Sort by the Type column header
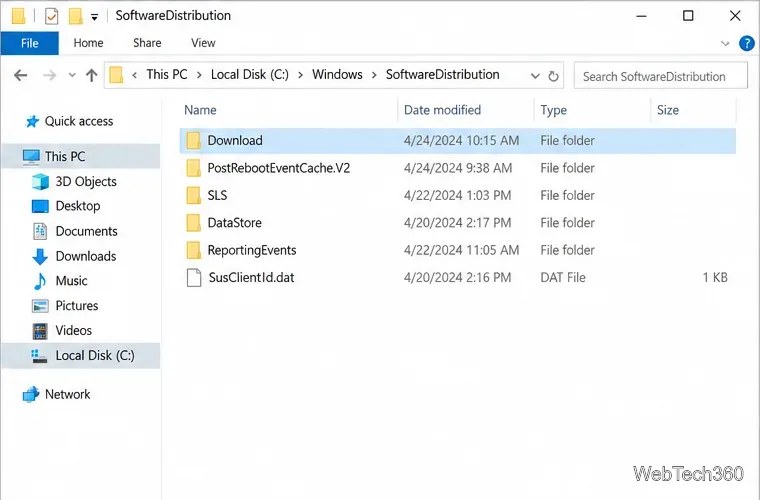 pyautogui.click(x=554, y=110)
